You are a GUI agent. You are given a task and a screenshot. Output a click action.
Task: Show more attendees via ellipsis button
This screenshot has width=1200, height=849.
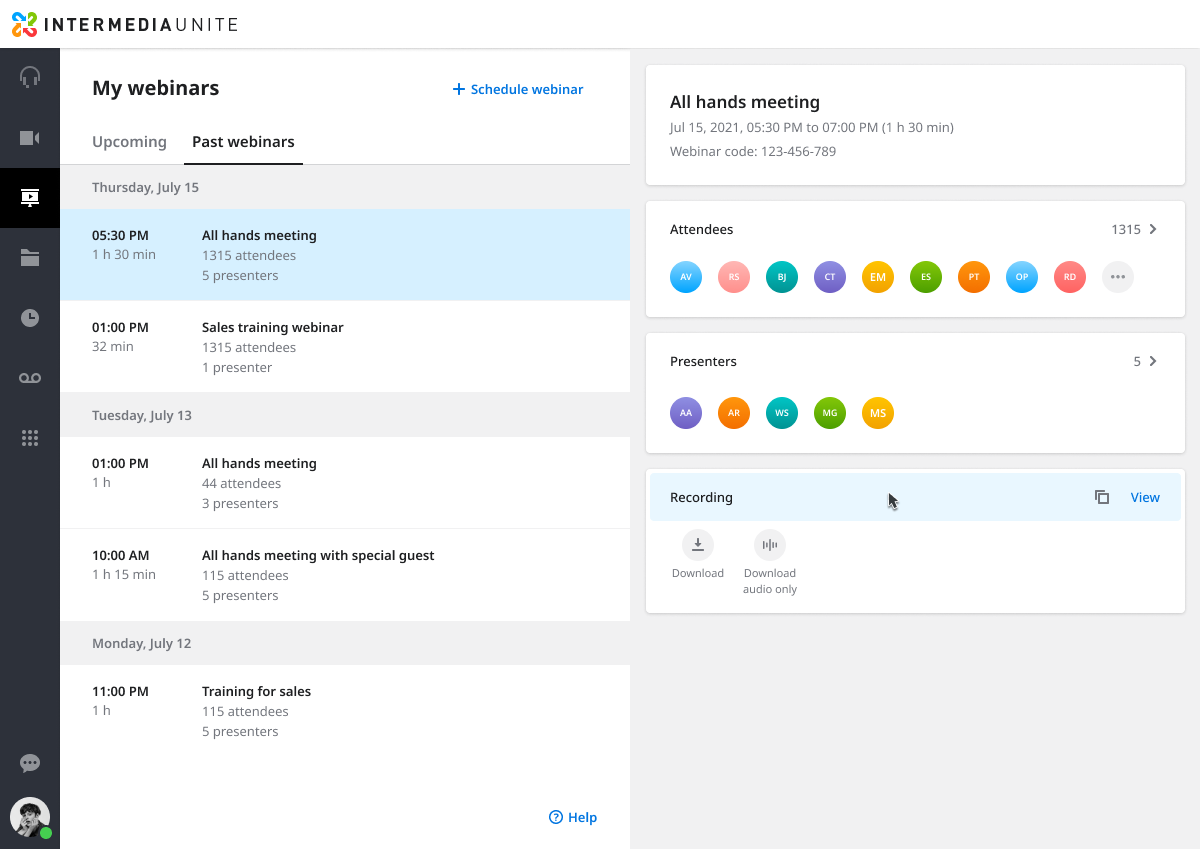[x=1117, y=277]
